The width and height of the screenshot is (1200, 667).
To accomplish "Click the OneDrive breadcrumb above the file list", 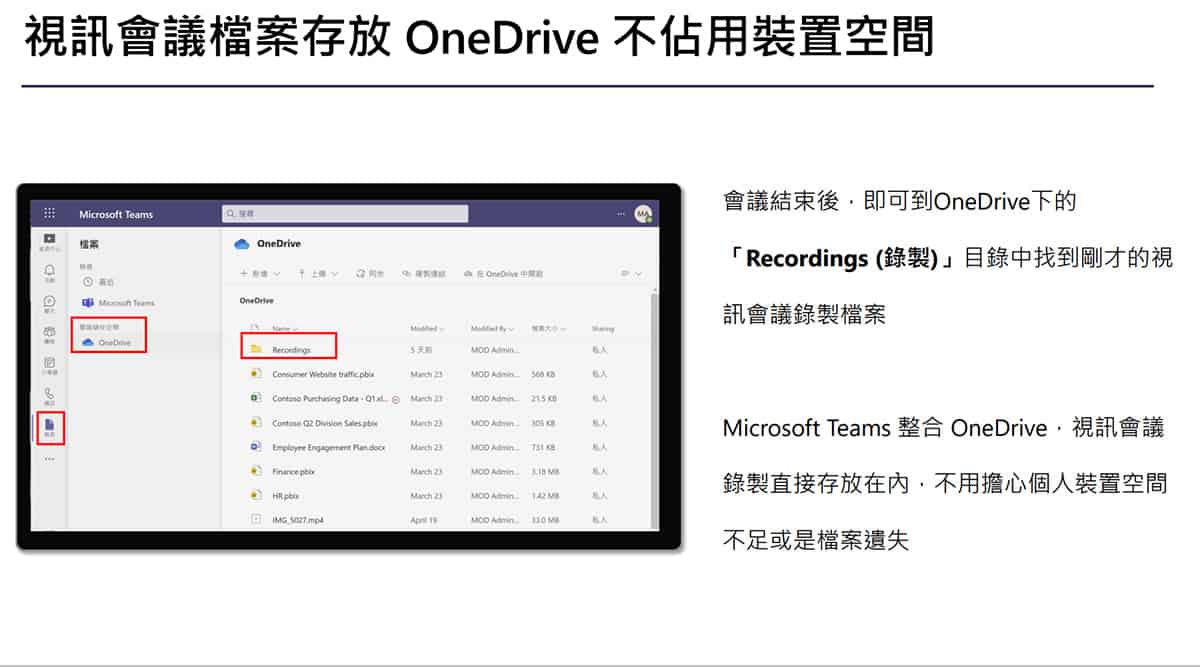I will pos(256,300).
